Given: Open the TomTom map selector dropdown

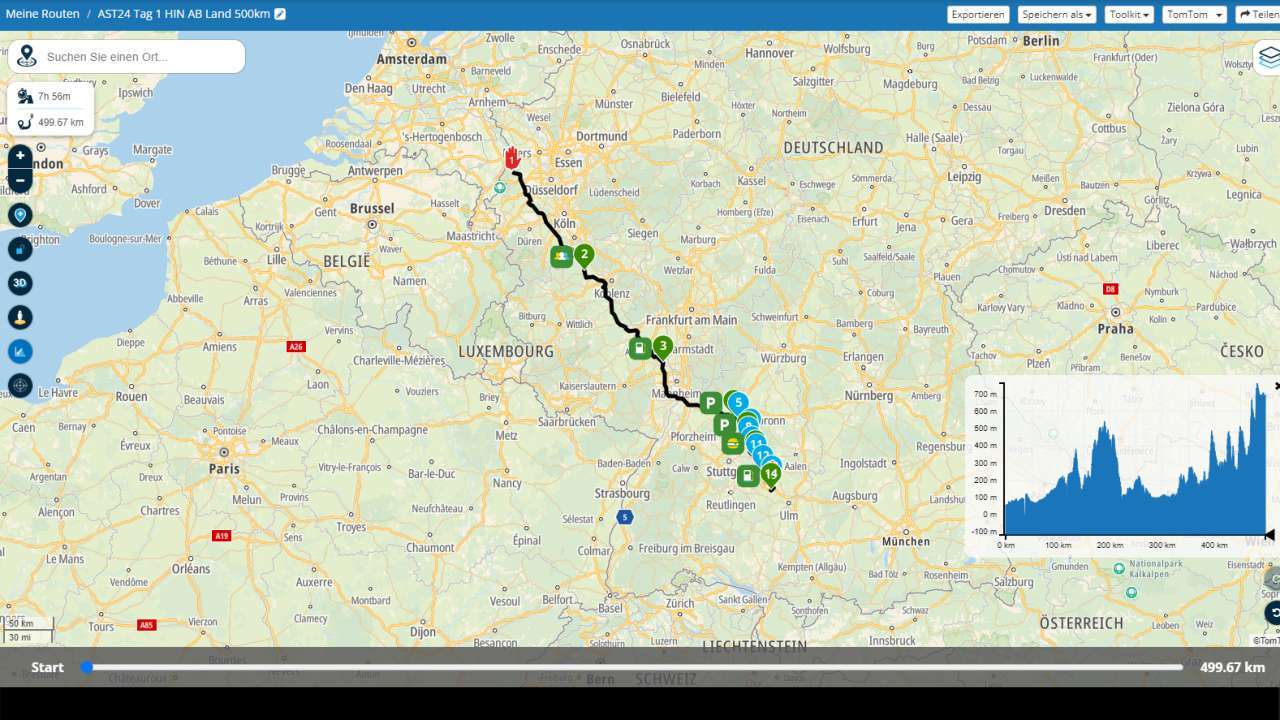Looking at the screenshot, I should point(1194,15).
